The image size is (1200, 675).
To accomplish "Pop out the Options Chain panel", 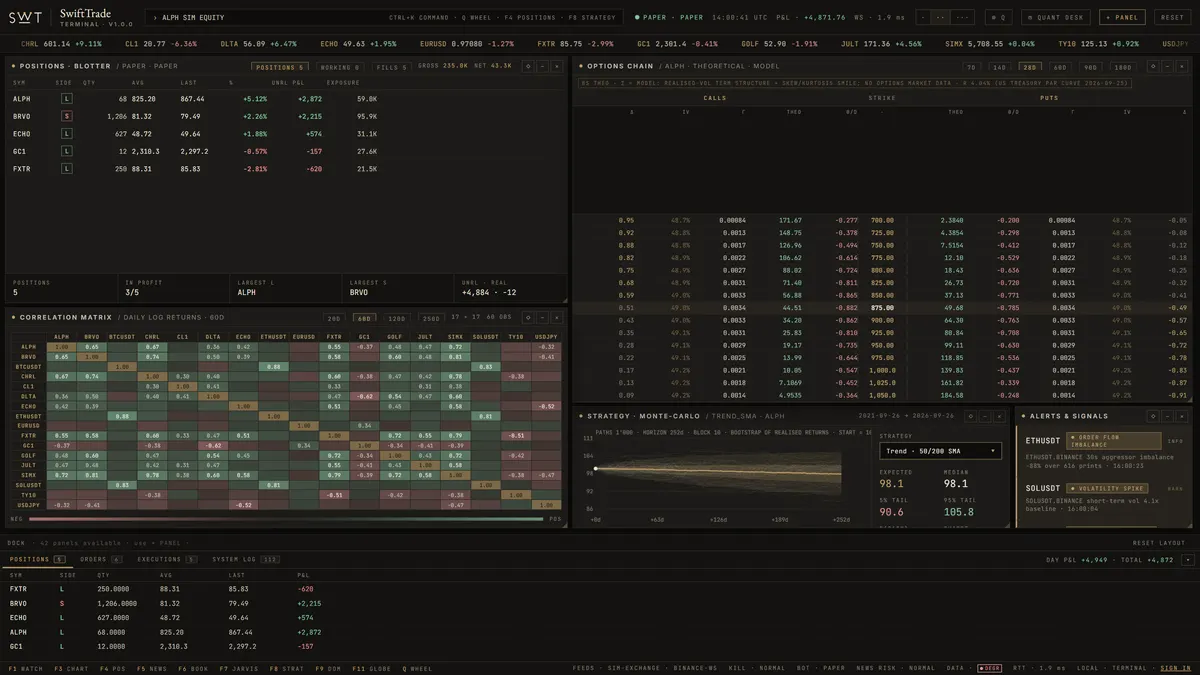I will tap(1153, 66).
